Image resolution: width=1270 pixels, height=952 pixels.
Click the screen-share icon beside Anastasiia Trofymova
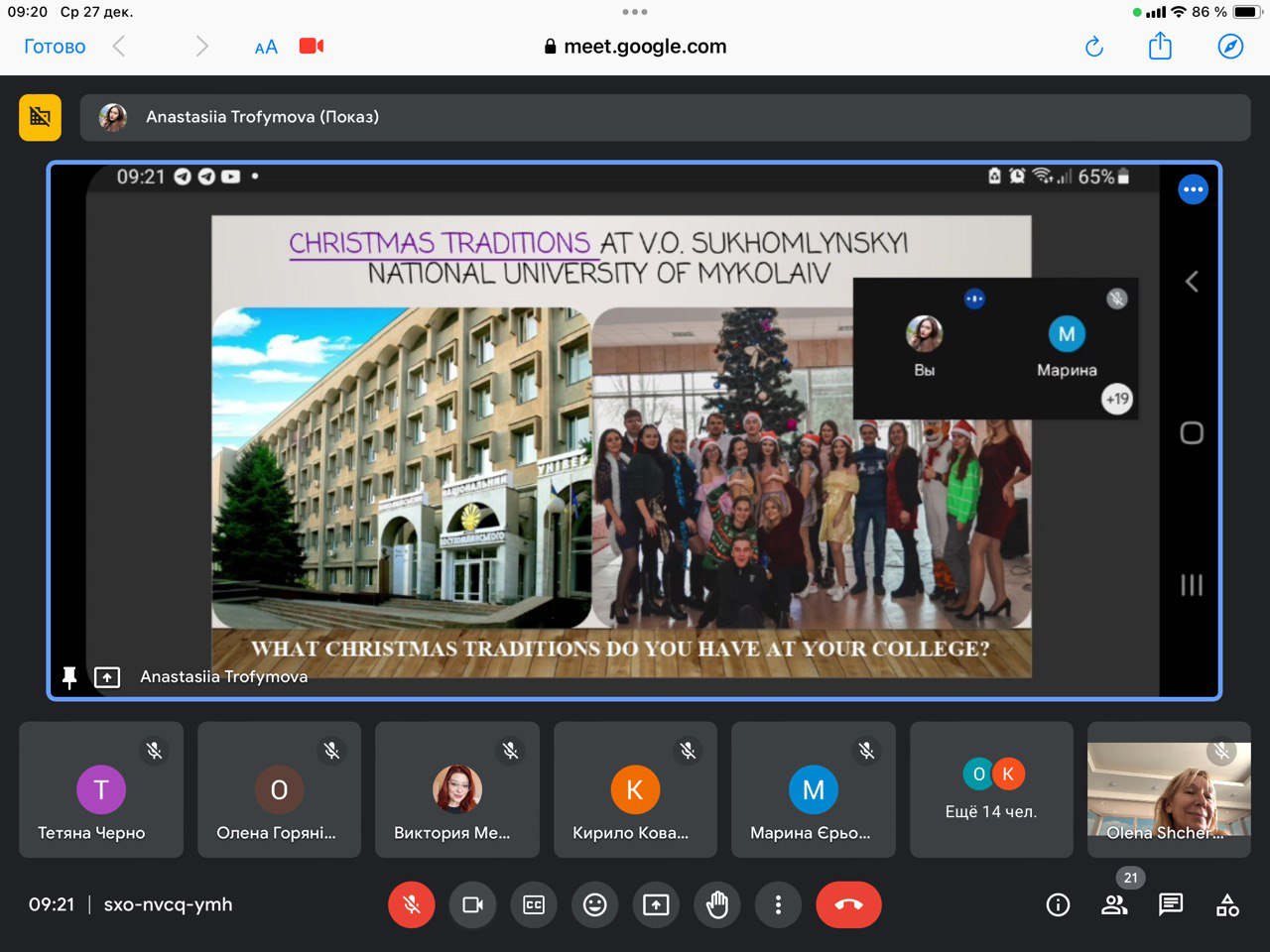click(107, 677)
